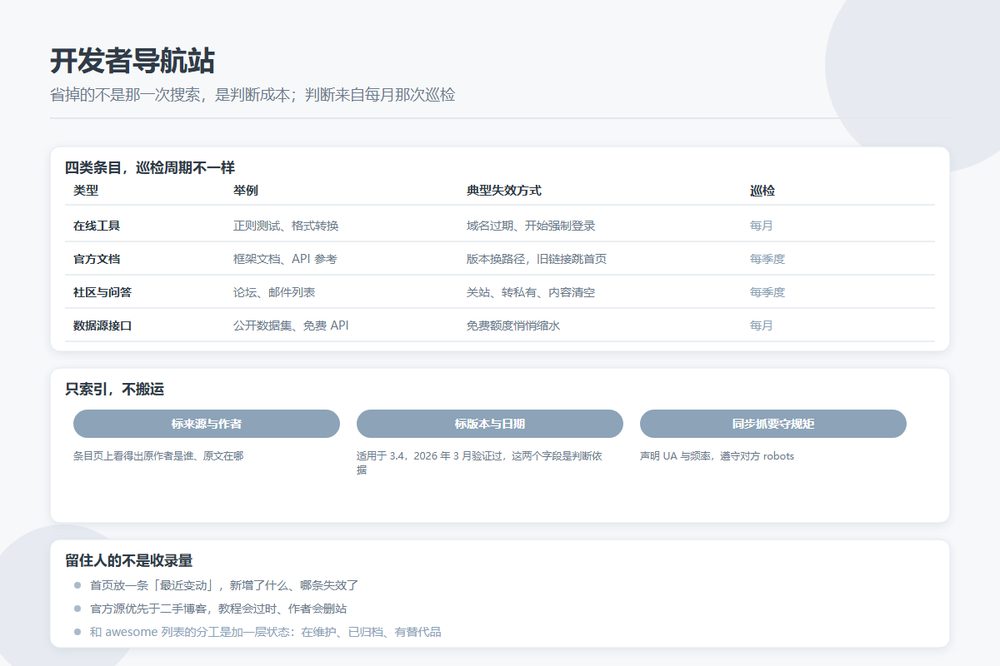Click the subtitle starting with 省掉的不是那一次搜索
Viewport: 1000px width, 666px height.
tap(253, 95)
